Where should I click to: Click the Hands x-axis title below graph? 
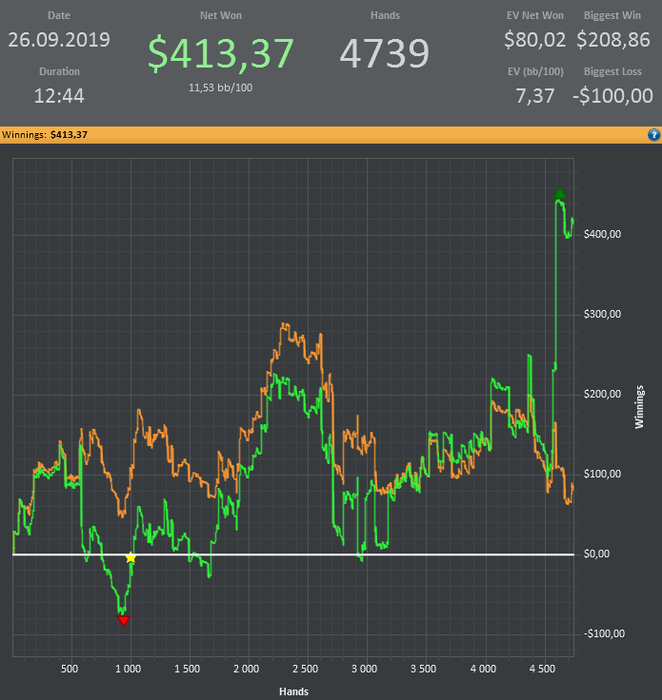click(294, 692)
